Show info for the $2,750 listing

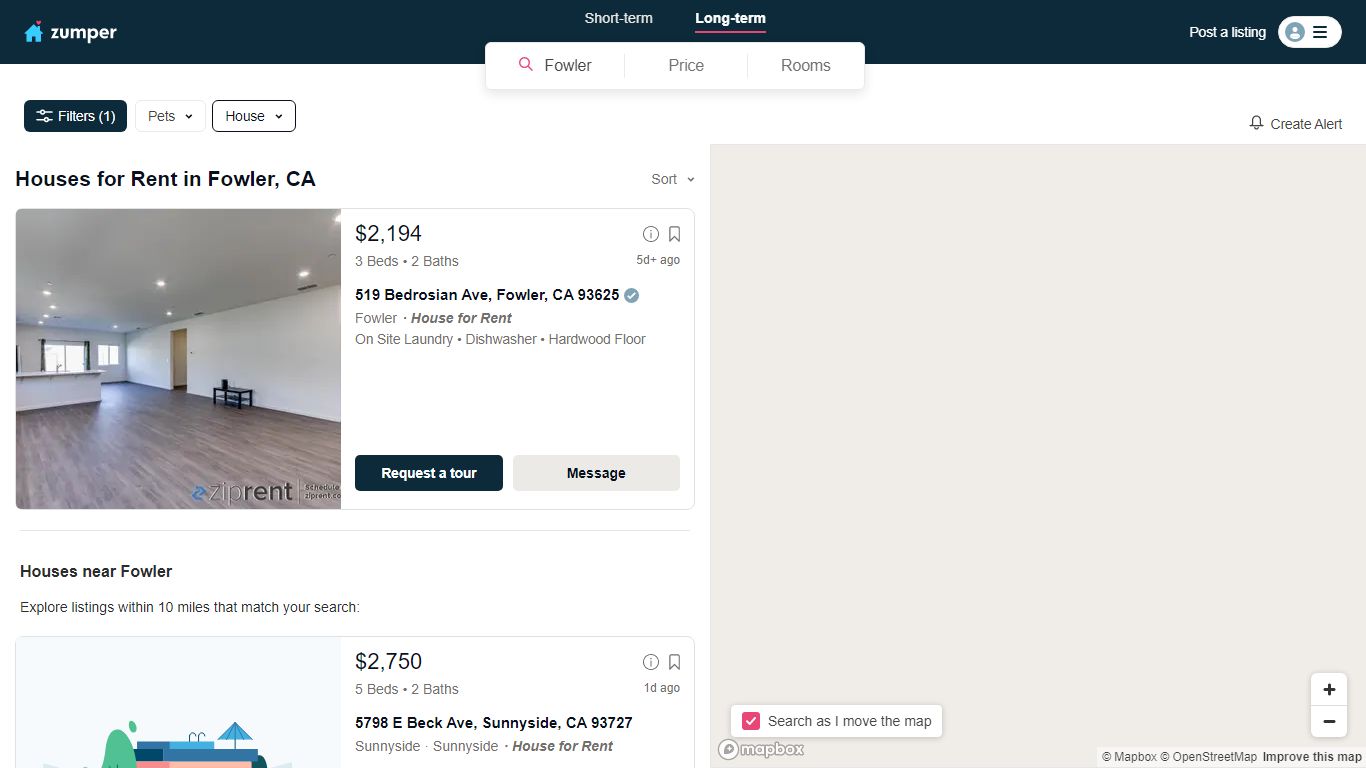tap(651, 662)
